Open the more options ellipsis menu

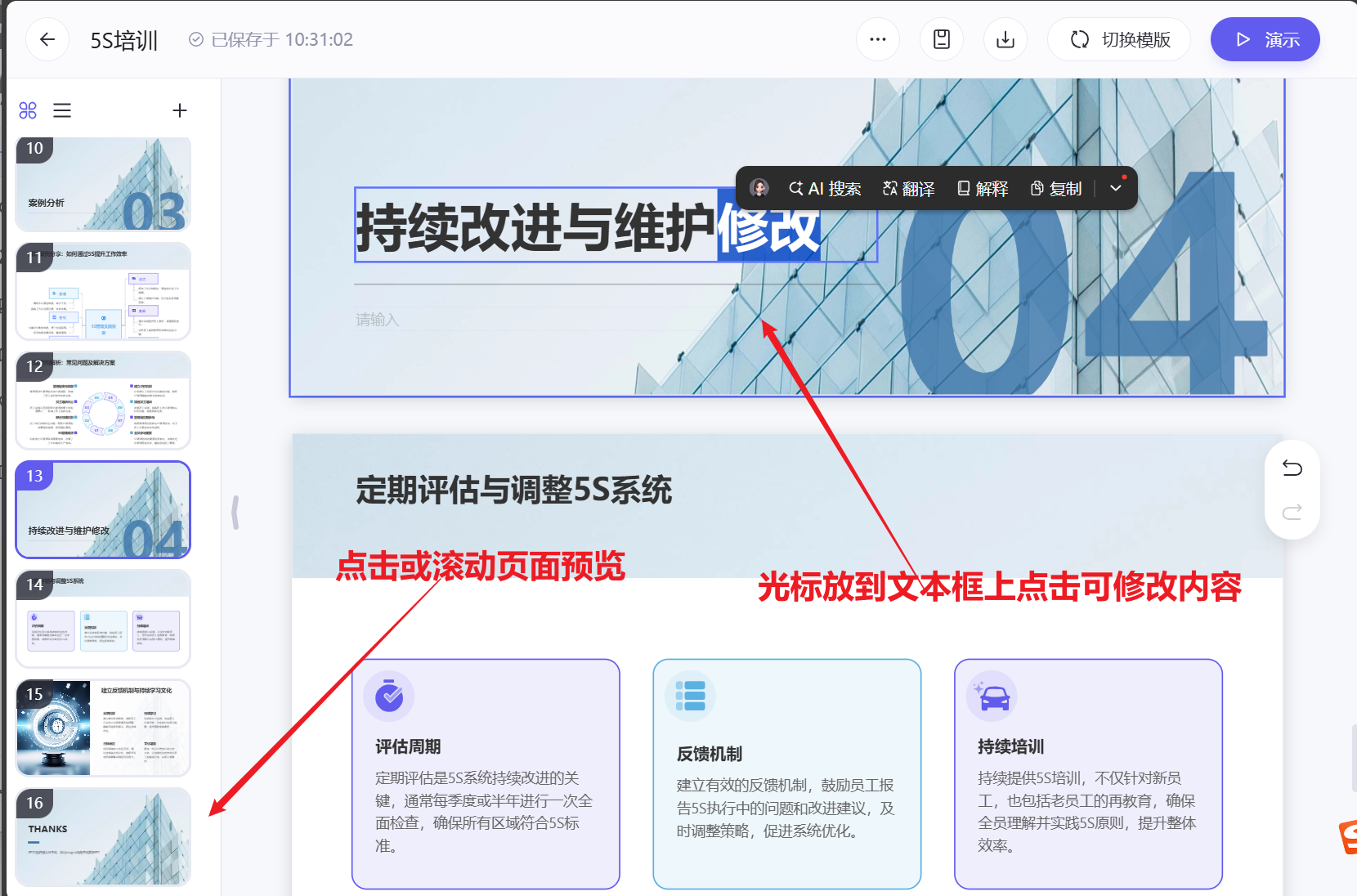(x=877, y=39)
